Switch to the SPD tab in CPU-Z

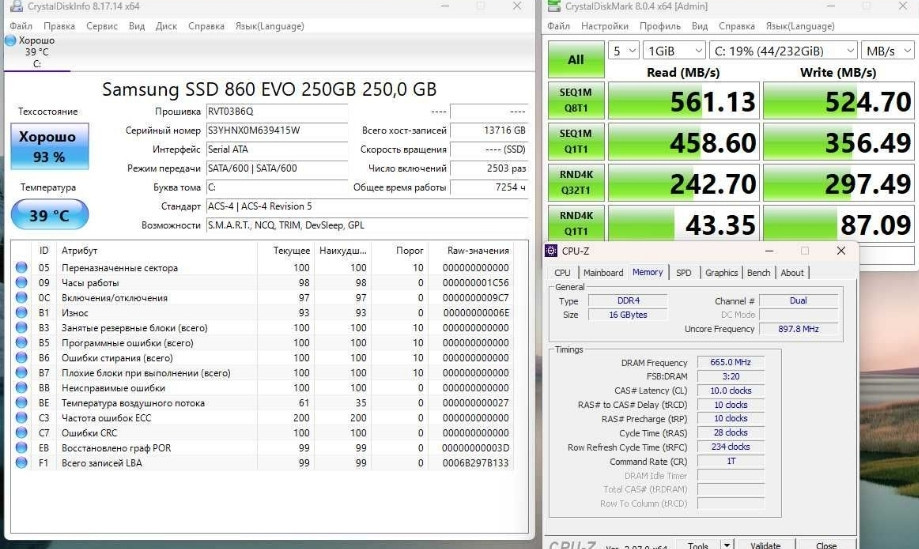(x=683, y=272)
